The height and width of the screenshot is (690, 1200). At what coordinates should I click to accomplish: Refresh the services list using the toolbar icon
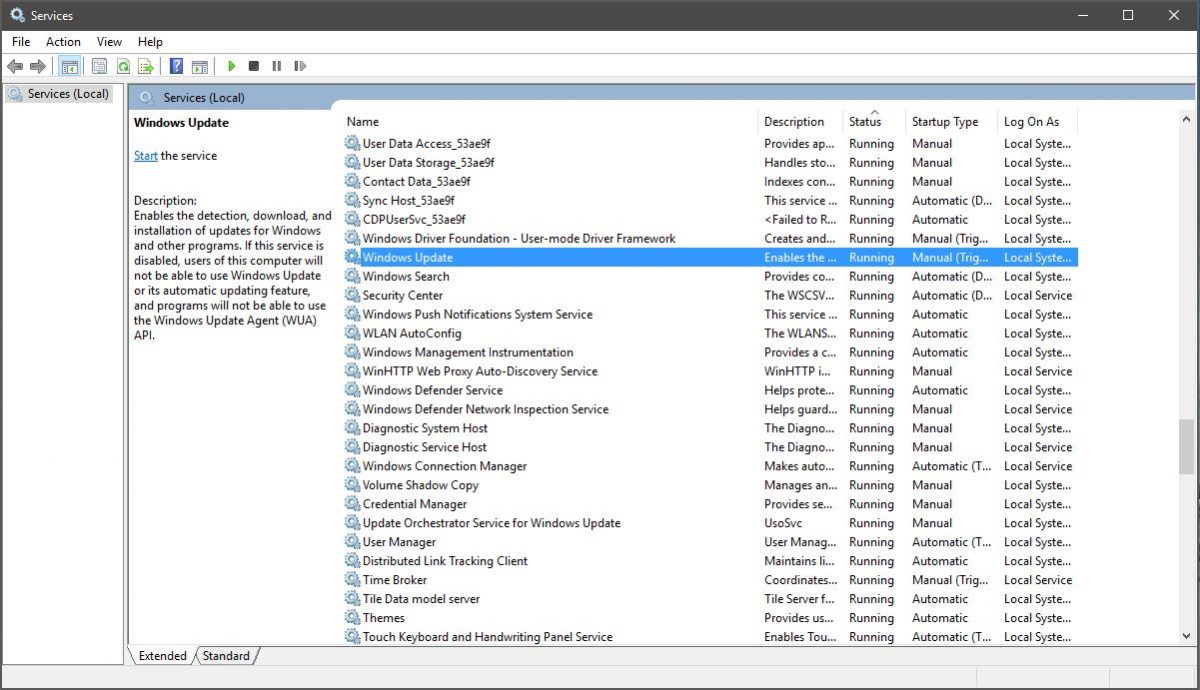122,66
